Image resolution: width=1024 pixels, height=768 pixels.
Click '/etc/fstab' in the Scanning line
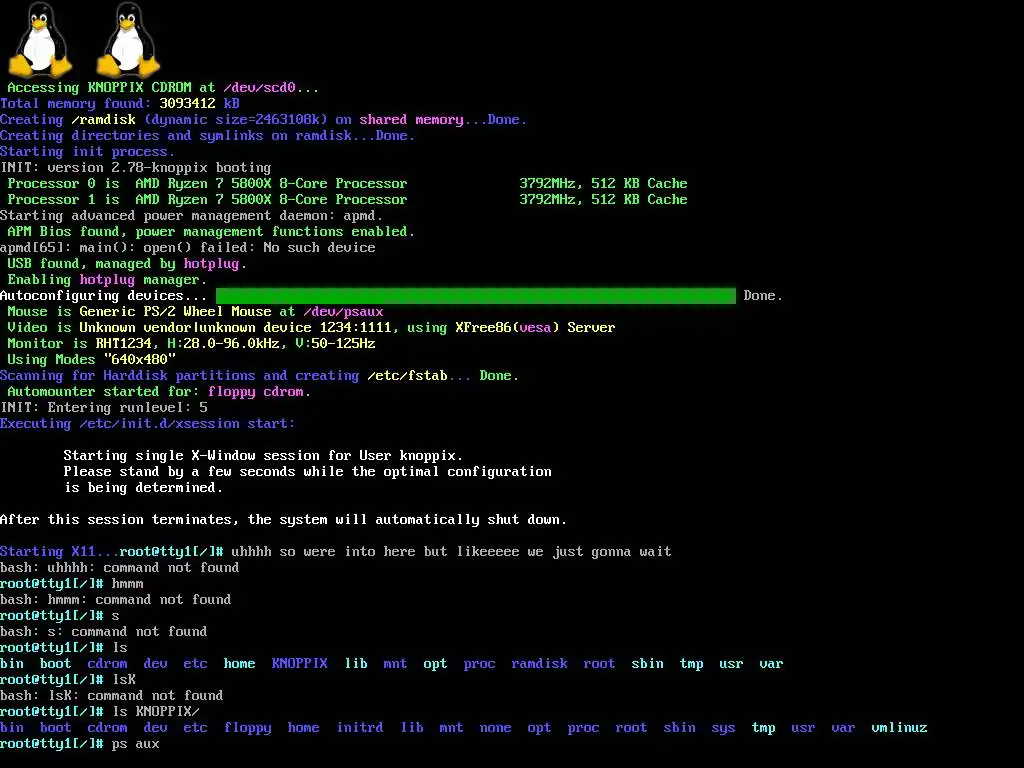407,376
